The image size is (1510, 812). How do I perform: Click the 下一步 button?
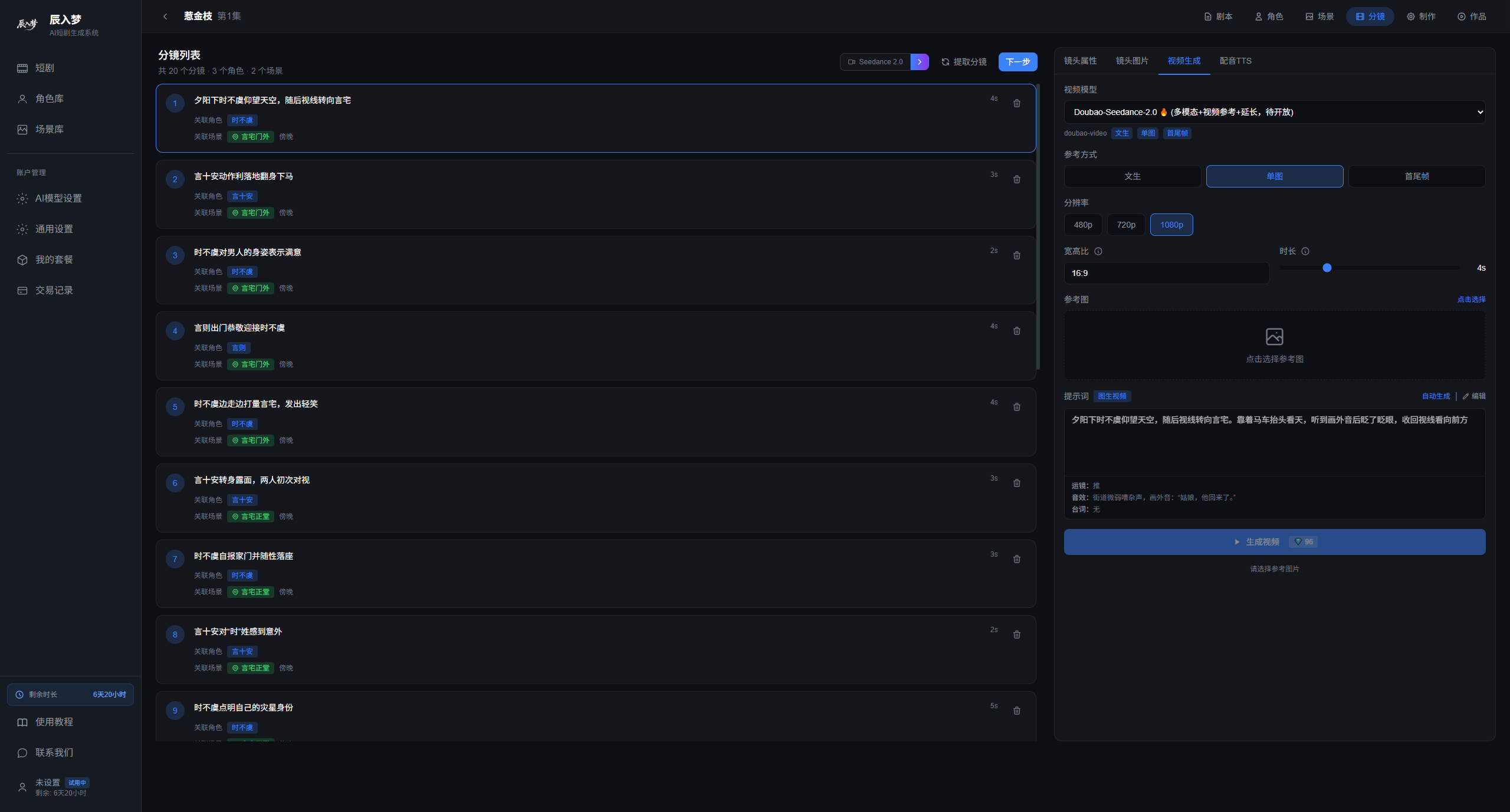tap(1018, 62)
